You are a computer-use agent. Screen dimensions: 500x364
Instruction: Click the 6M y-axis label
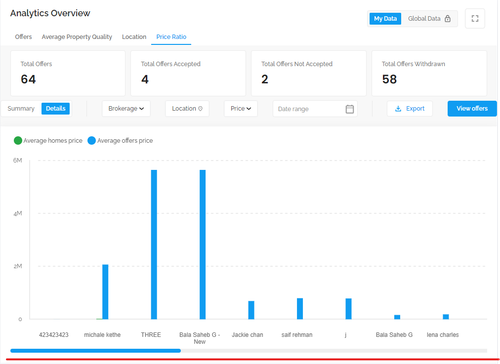[18, 160]
